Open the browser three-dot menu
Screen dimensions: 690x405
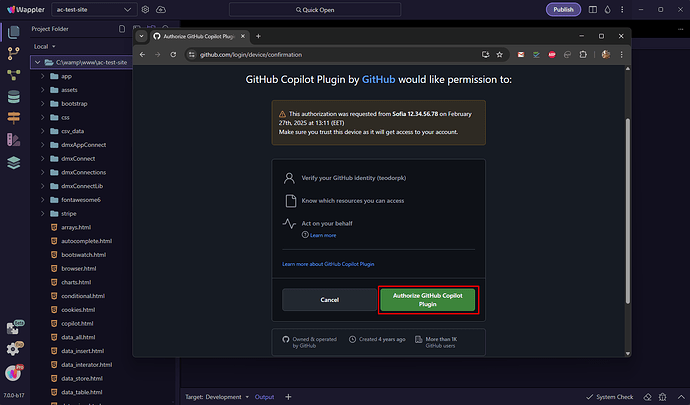click(x=621, y=55)
